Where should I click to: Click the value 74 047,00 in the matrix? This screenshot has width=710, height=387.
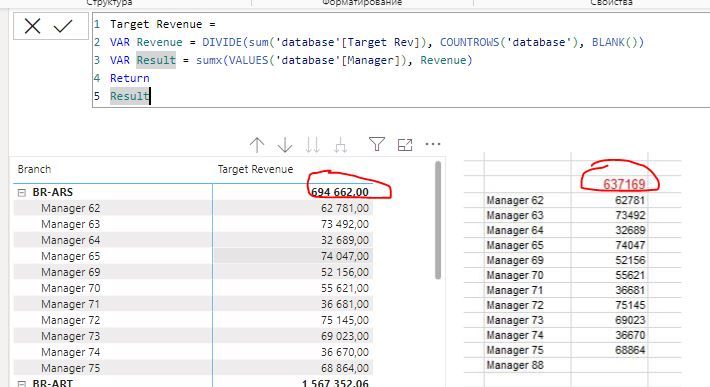(345, 256)
